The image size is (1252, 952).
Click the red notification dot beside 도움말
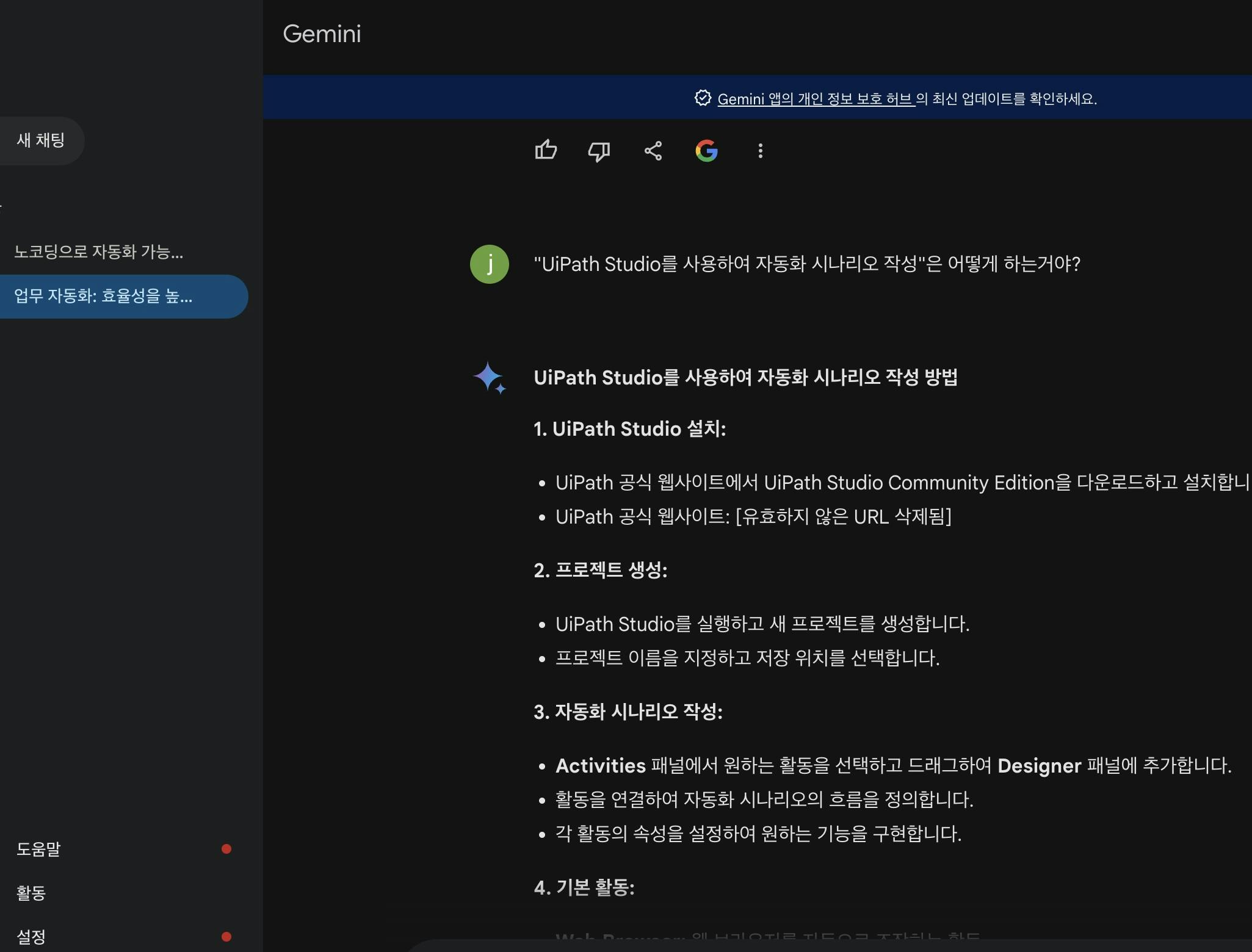pyautogui.click(x=226, y=849)
